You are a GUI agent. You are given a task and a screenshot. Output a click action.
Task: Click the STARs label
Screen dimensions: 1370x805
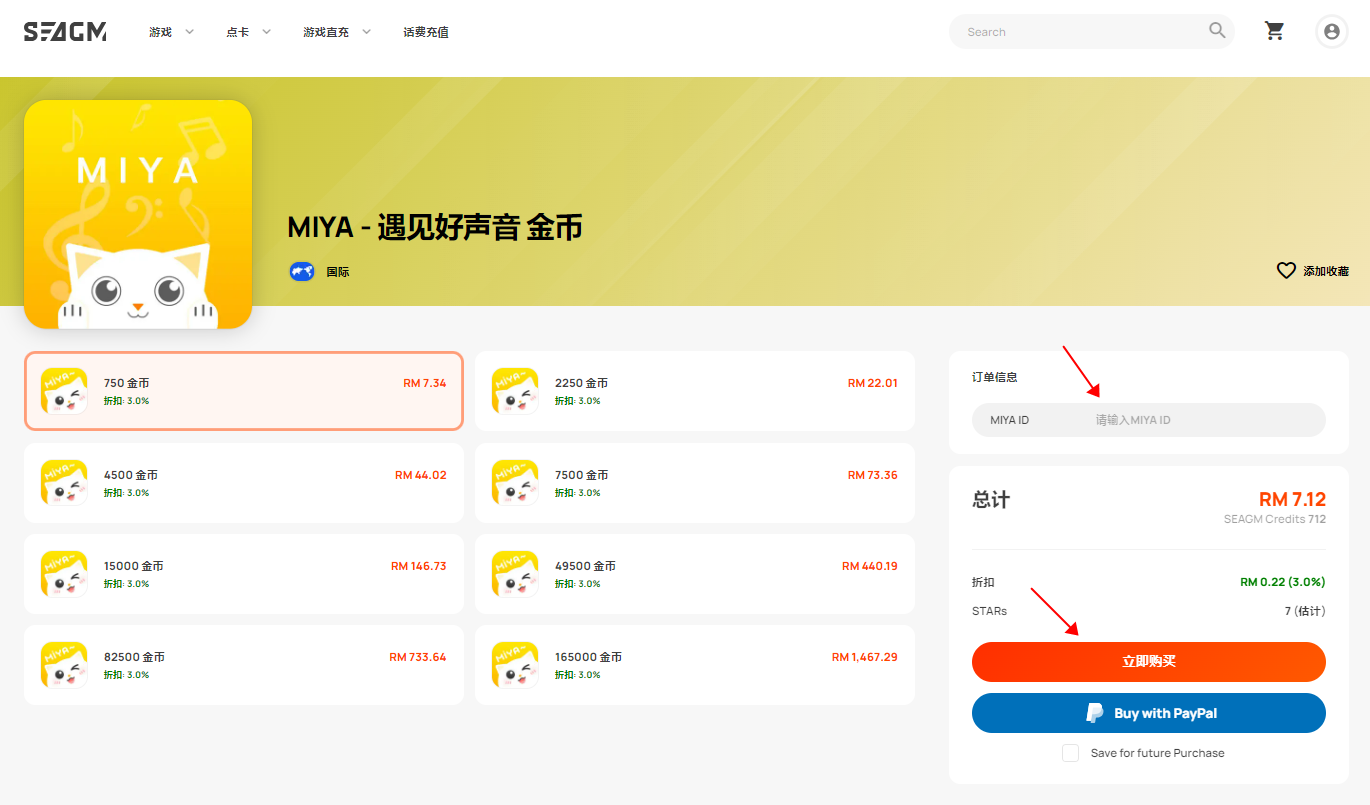[990, 611]
